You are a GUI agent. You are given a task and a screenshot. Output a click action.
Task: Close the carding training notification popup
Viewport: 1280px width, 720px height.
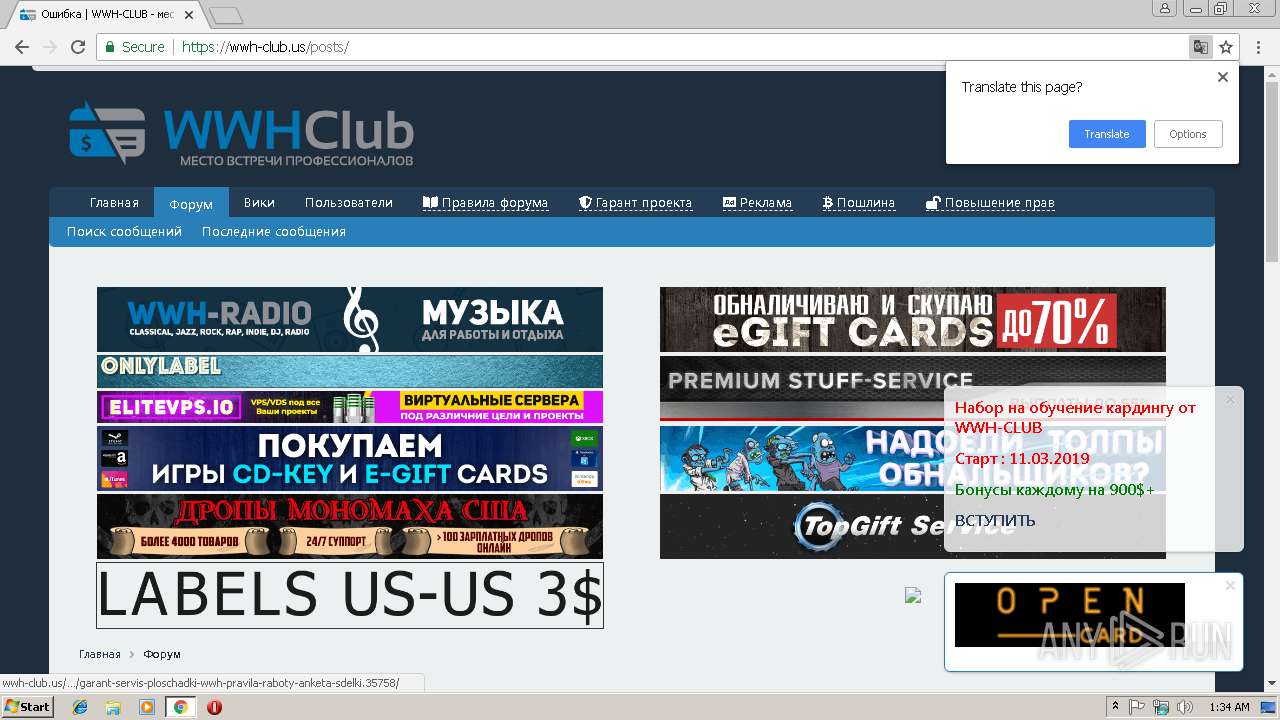1230,400
